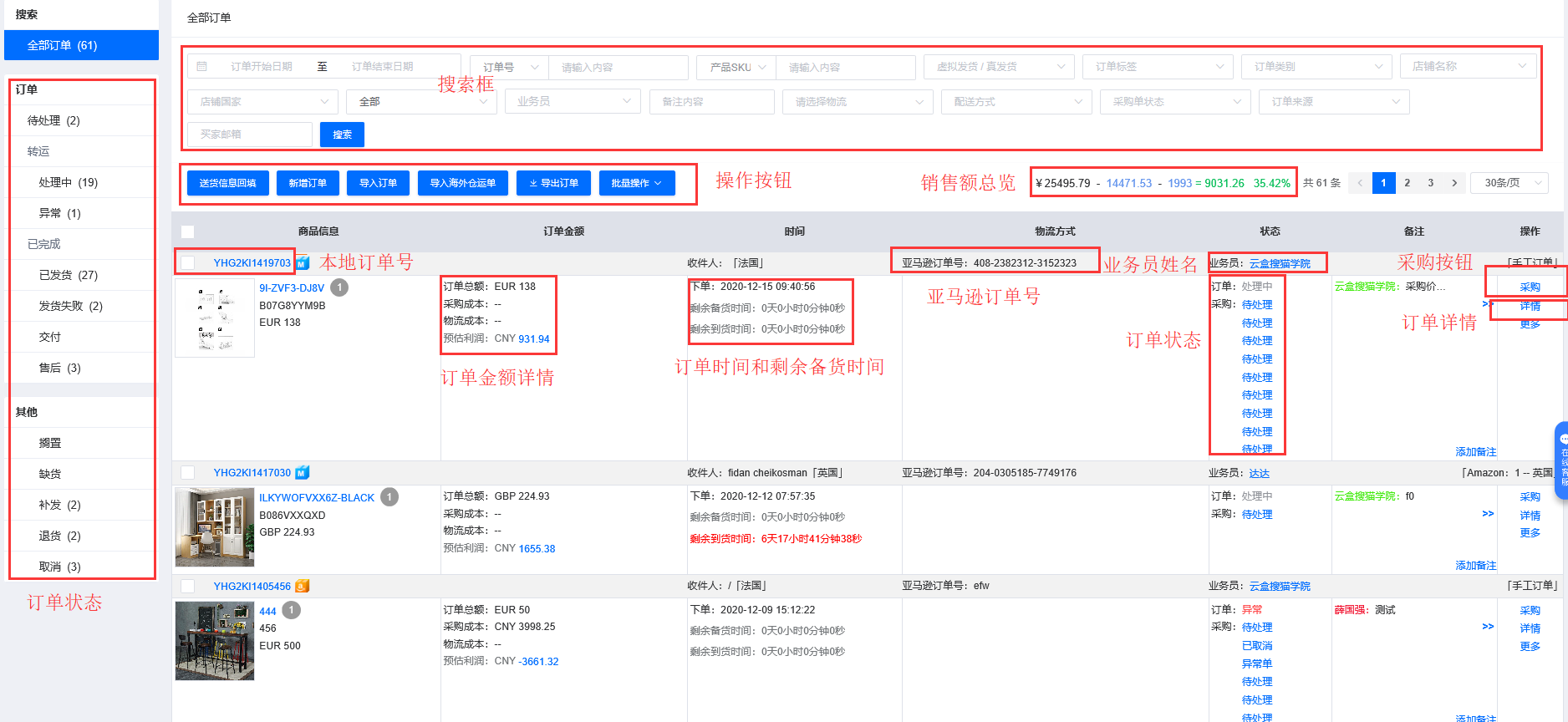Click quantity badge next to ILKYWOFVXX6Z-BLACK
The width and height of the screenshot is (1568, 722).
389,497
